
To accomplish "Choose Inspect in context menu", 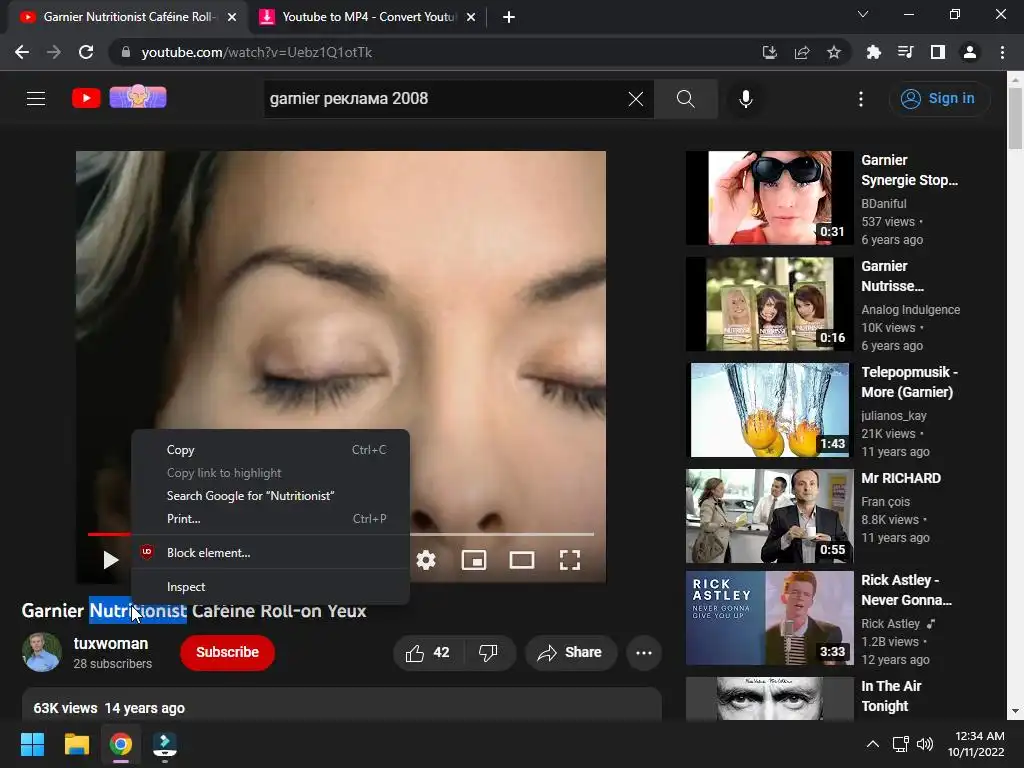I will pyautogui.click(x=270, y=586).
